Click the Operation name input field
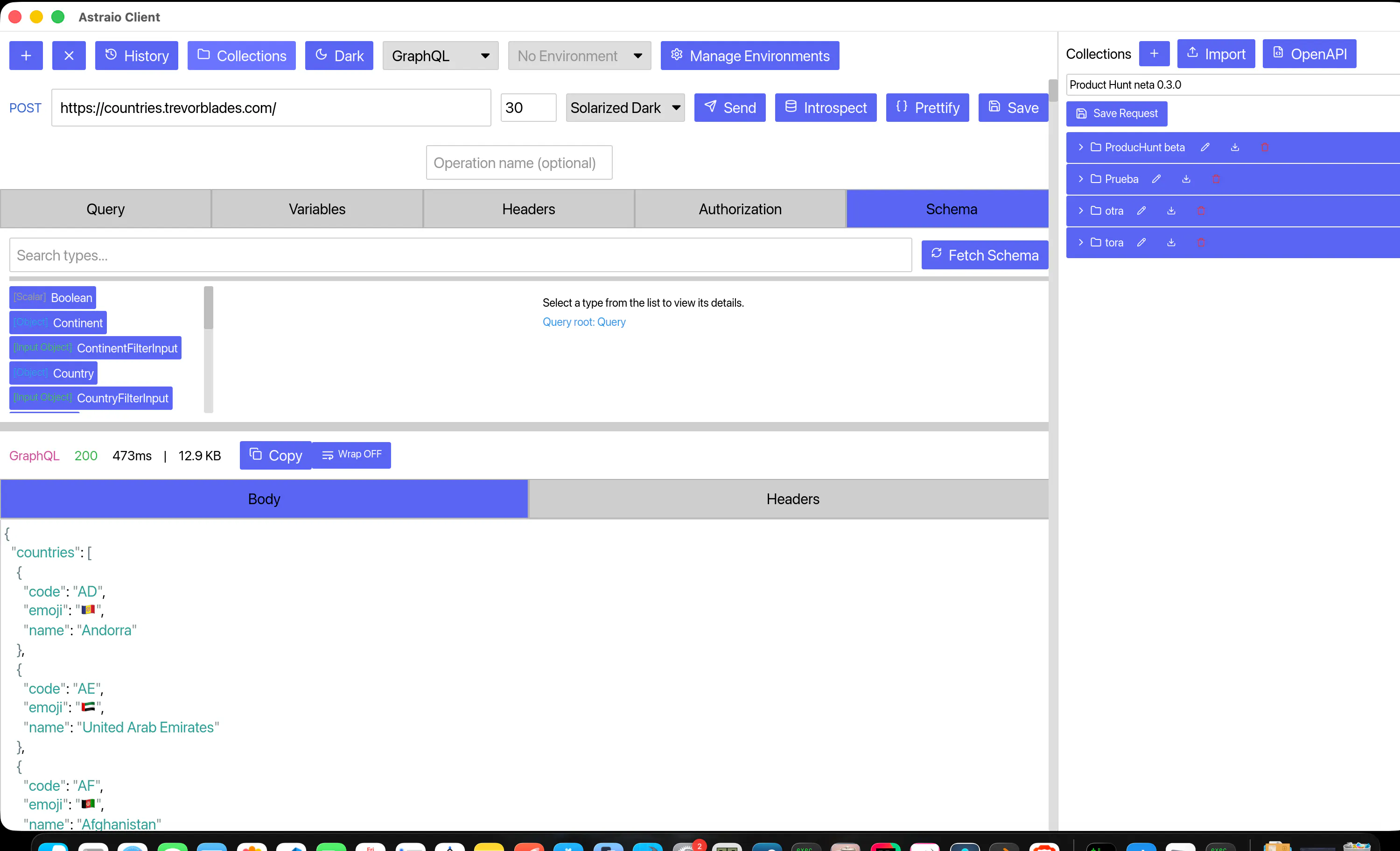Screen dimensions: 1400x851 (x=519, y=162)
